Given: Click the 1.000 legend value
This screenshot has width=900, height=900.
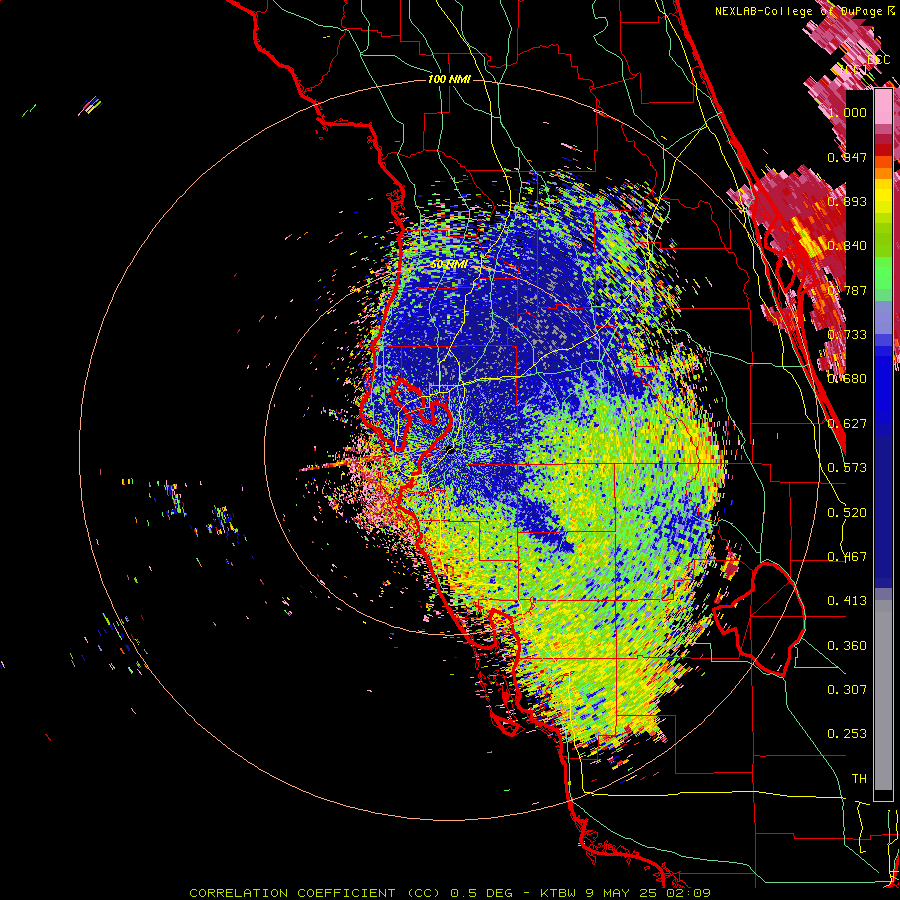Looking at the screenshot, I should point(847,112).
